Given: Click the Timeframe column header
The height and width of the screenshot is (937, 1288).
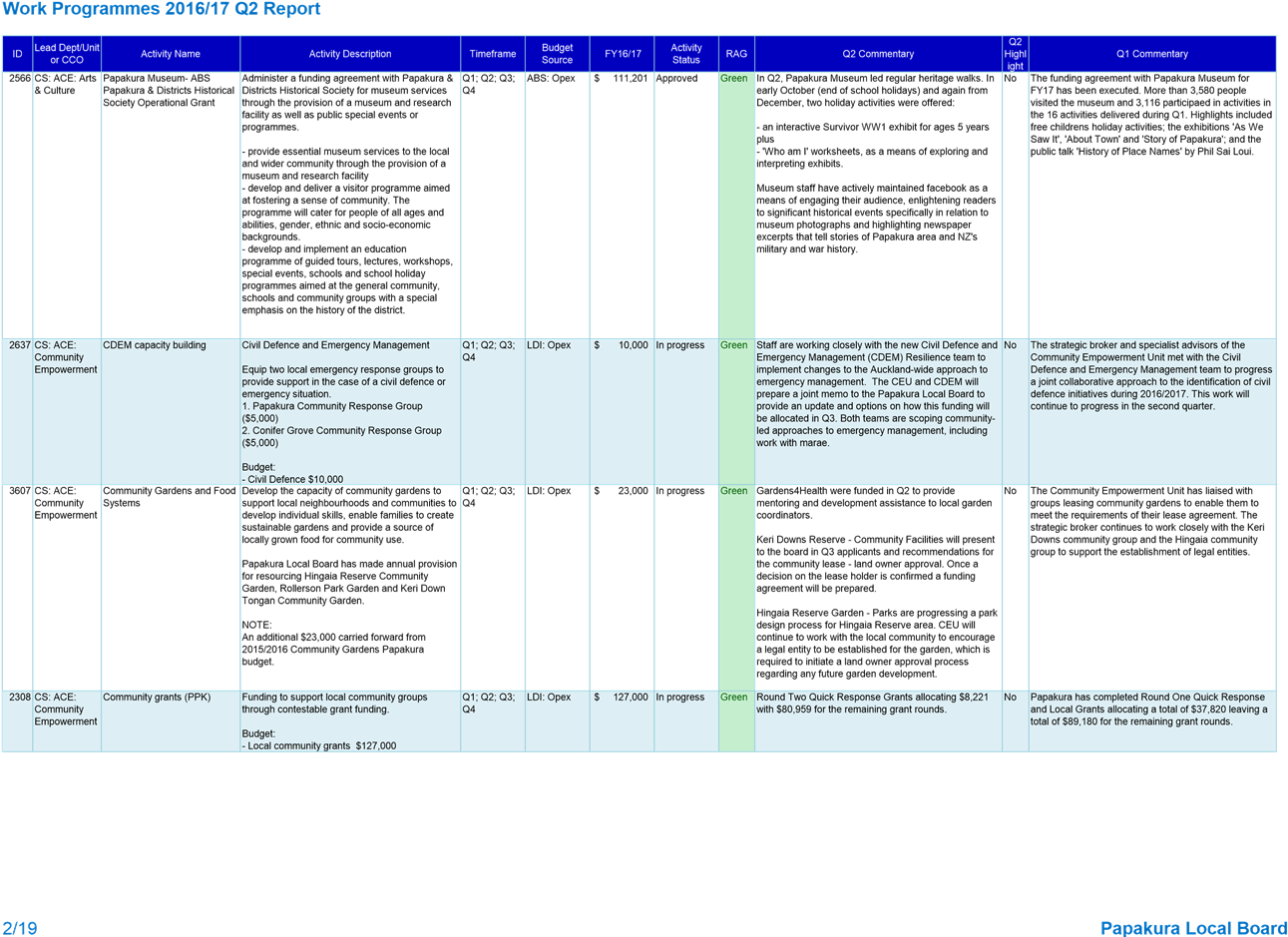Looking at the screenshot, I should pyautogui.click(x=493, y=54).
